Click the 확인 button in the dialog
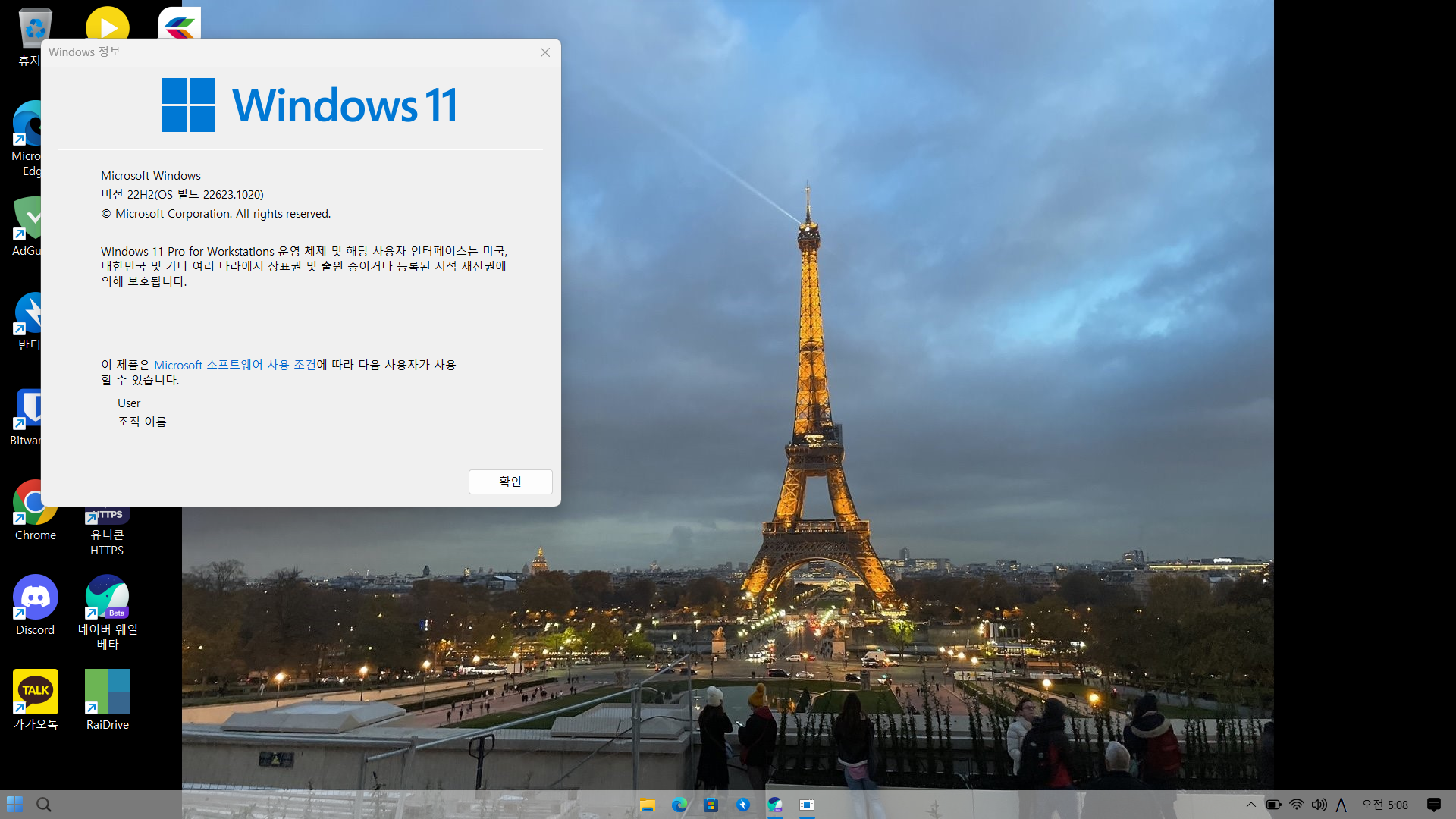 click(510, 482)
